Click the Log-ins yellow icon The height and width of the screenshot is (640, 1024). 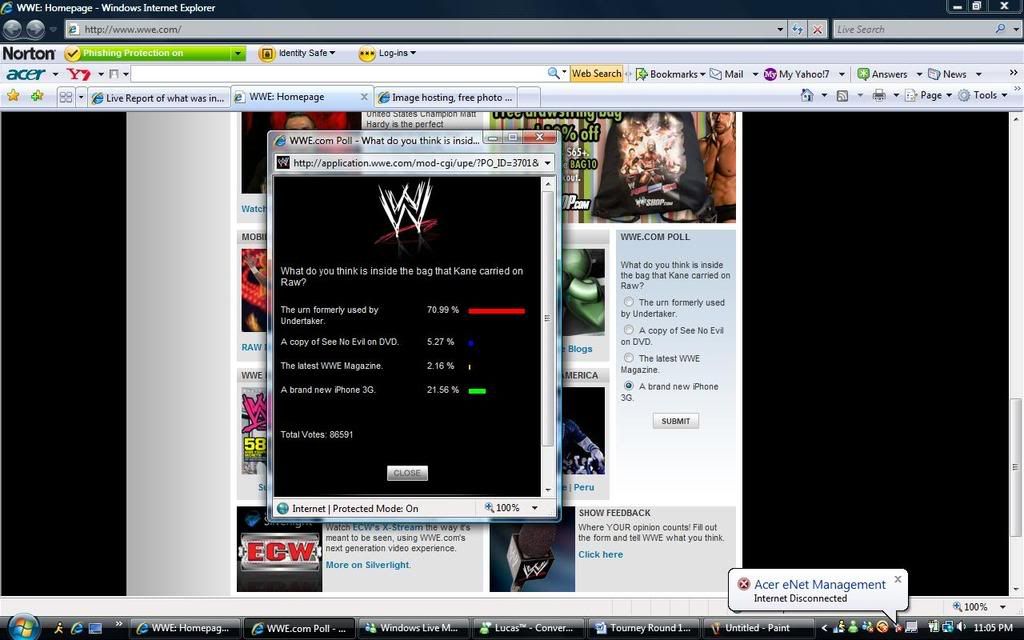pos(367,54)
